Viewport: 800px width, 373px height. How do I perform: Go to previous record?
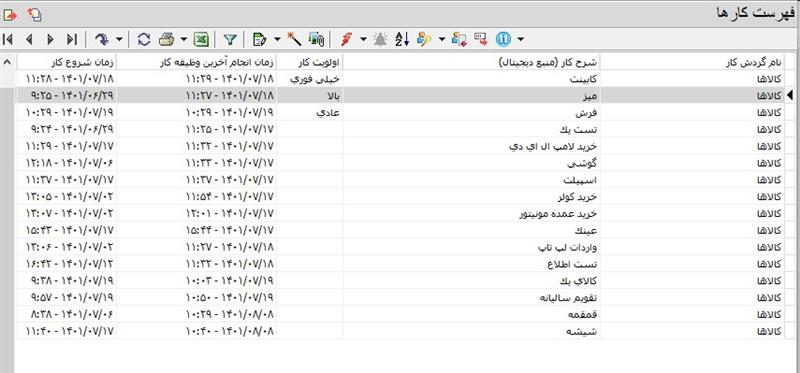pos(29,39)
